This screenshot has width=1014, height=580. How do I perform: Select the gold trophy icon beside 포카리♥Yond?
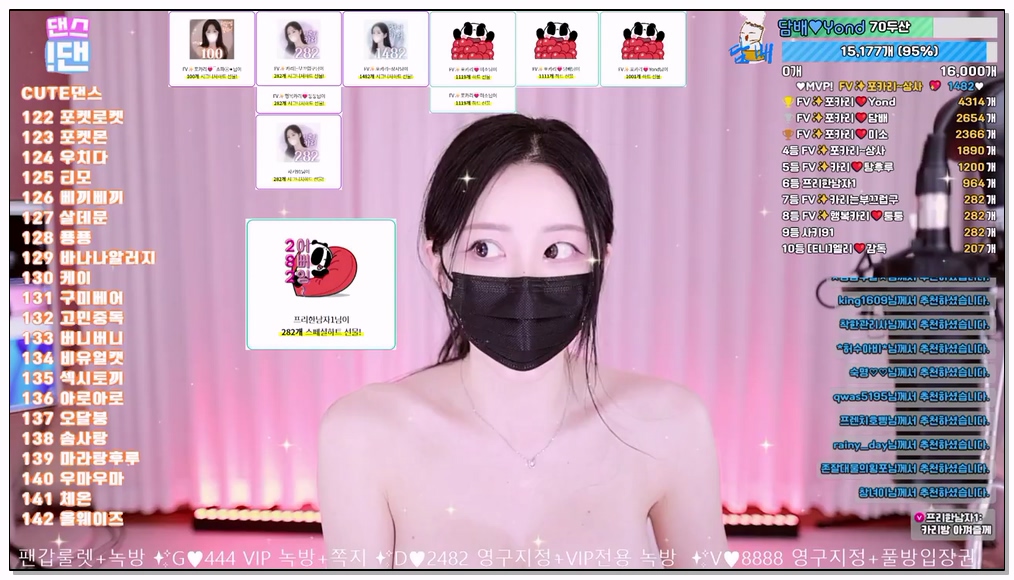point(788,102)
